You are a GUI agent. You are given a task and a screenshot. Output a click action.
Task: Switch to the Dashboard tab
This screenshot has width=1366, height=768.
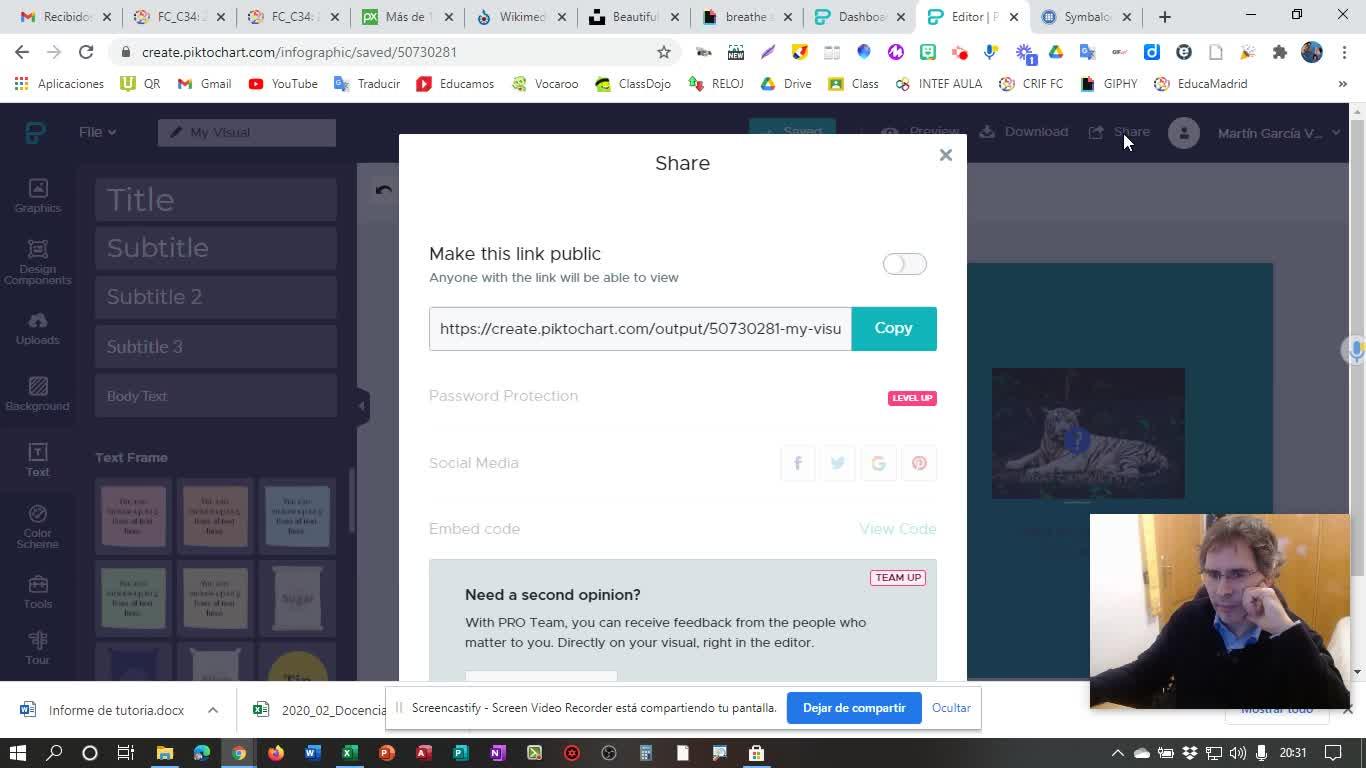(x=861, y=17)
